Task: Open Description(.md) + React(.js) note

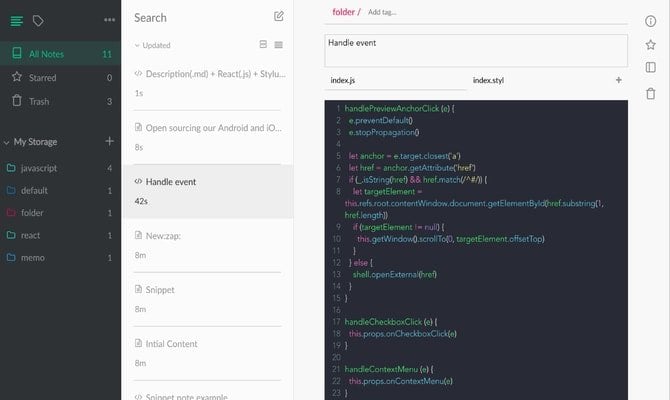Action: tap(208, 83)
